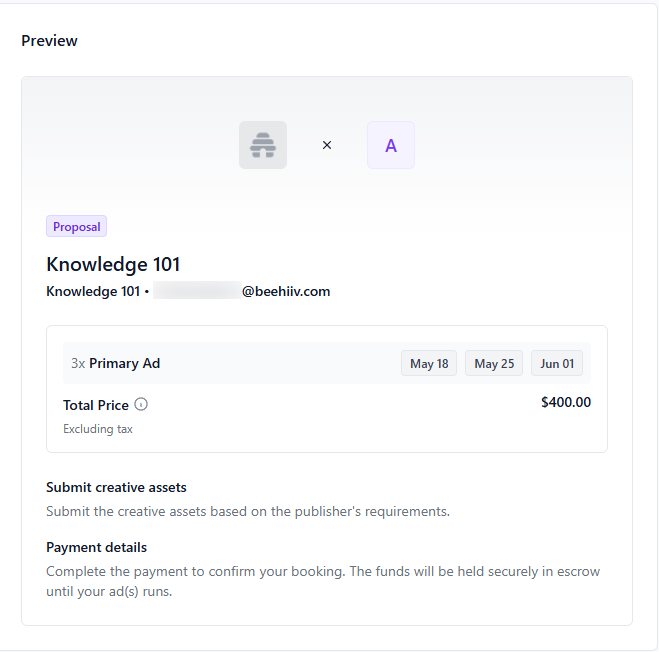Select the Jun 01 date chip
Image resolution: width=659 pixels, height=652 pixels.
coord(557,363)
